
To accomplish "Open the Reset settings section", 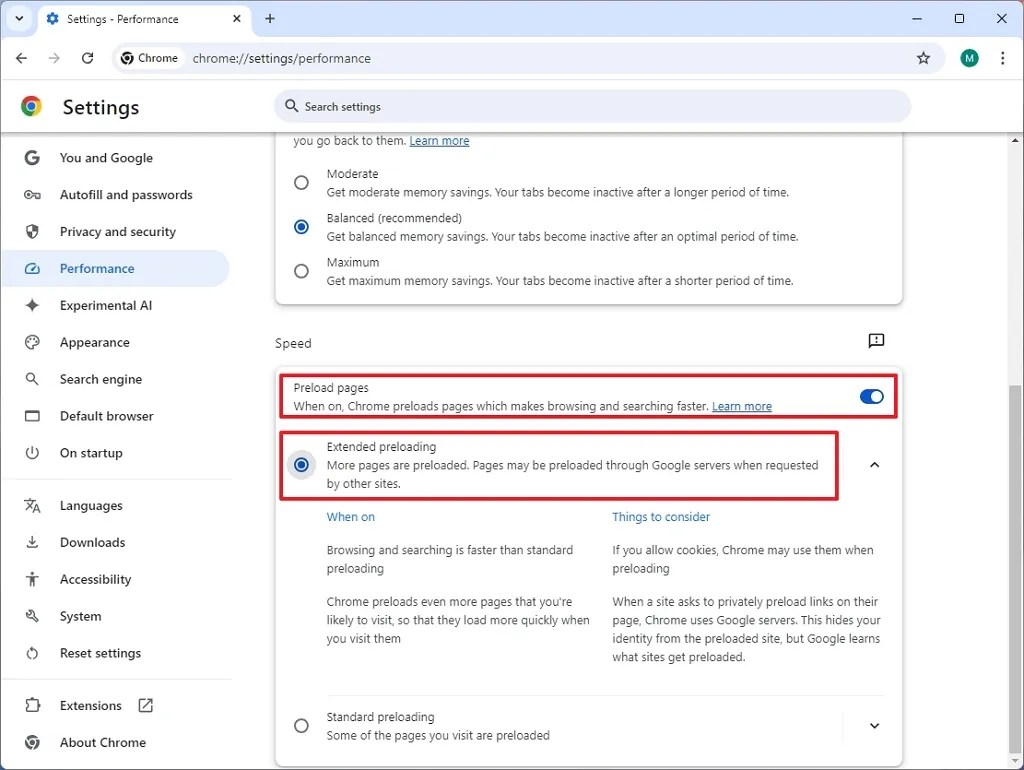I will 101,653.
